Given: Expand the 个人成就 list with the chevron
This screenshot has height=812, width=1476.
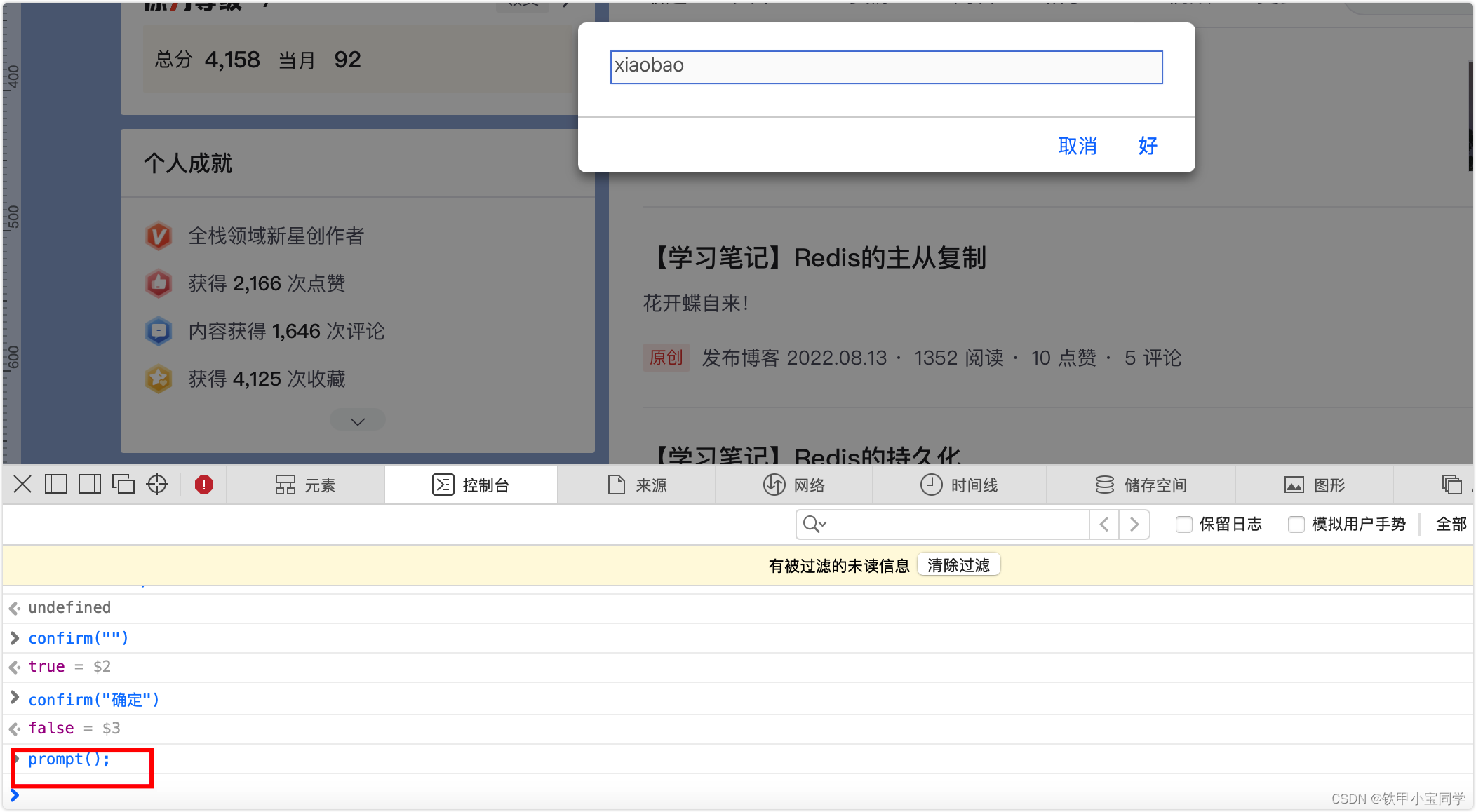Looking at the screenshot, I should (358, 421).
